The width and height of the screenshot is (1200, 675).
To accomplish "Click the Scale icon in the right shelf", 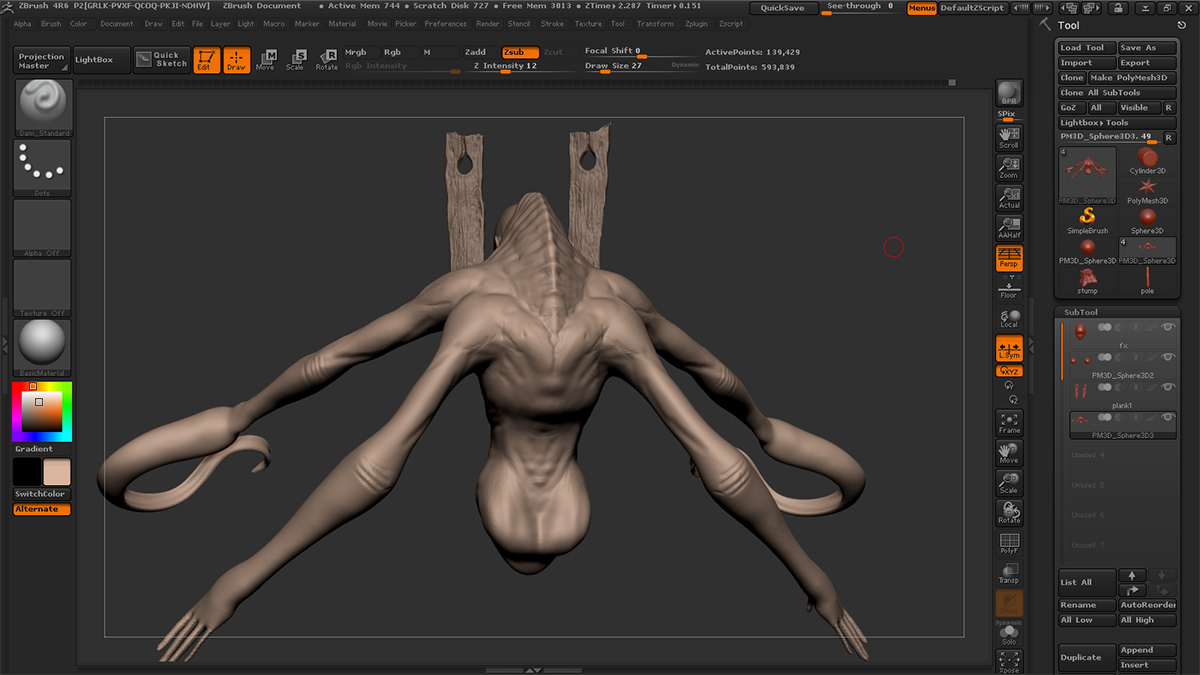I will click(x=1009, y=483).
